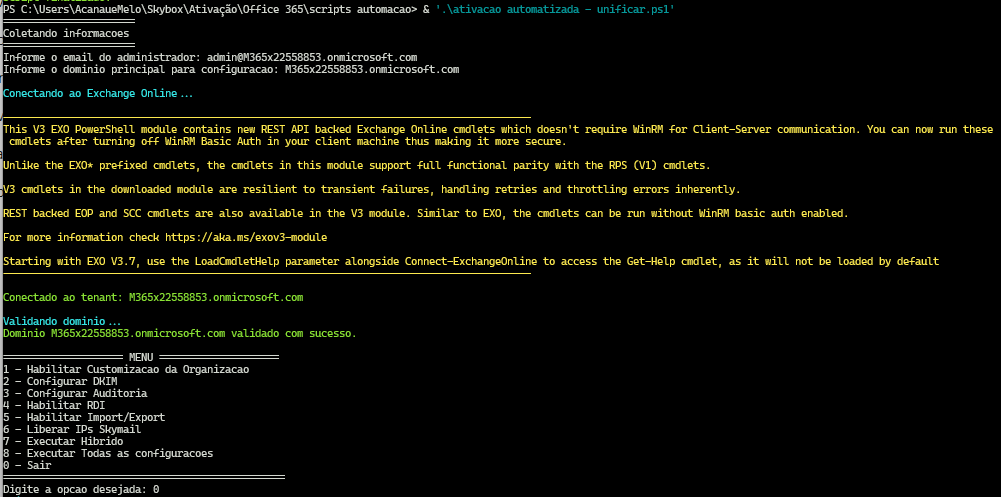Click the 'V3 cmdlets in the downloaded module' line
This screenshot has height=497, width=1001.
372,189
